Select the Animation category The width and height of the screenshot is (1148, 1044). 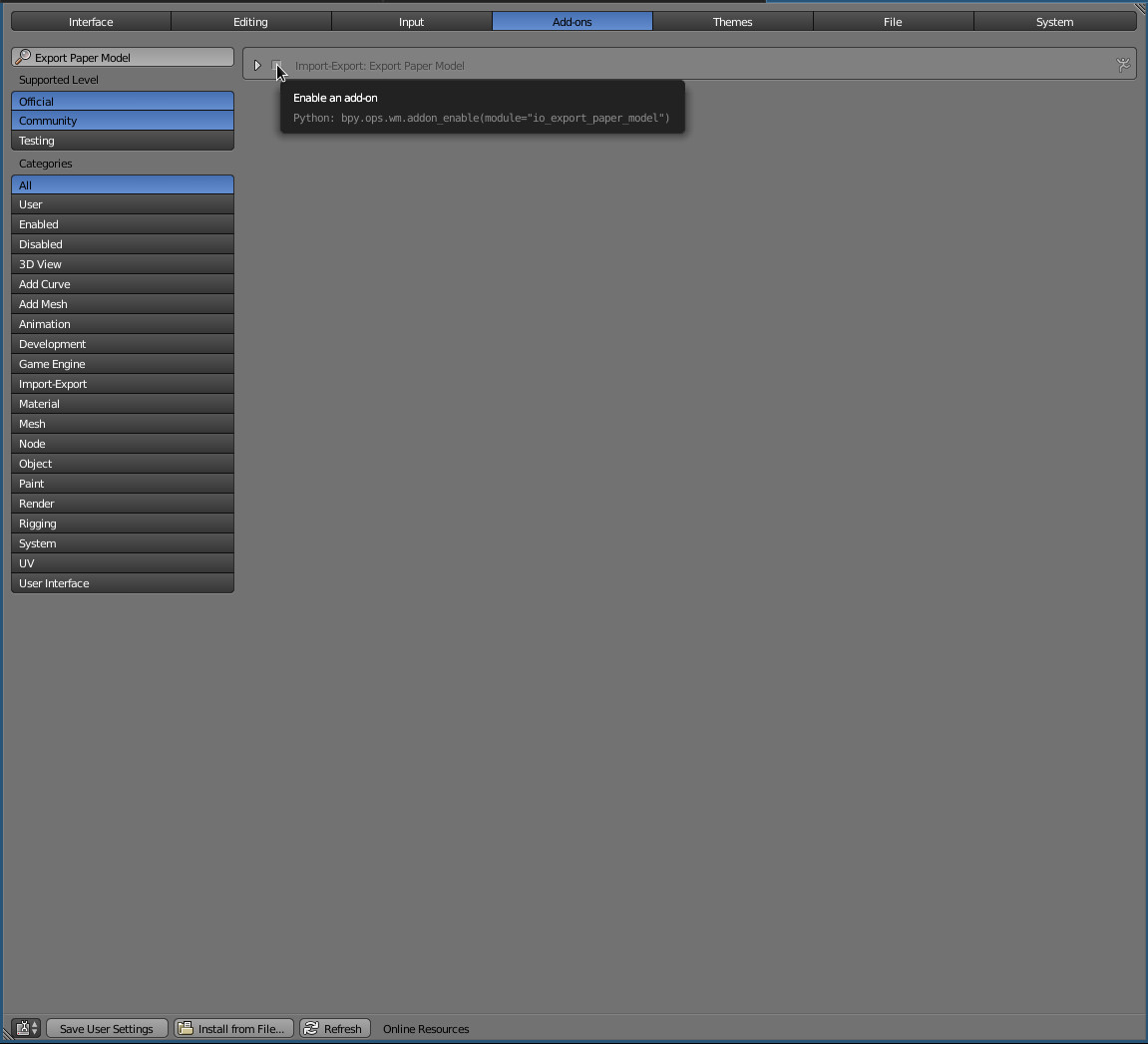(123, 324)
